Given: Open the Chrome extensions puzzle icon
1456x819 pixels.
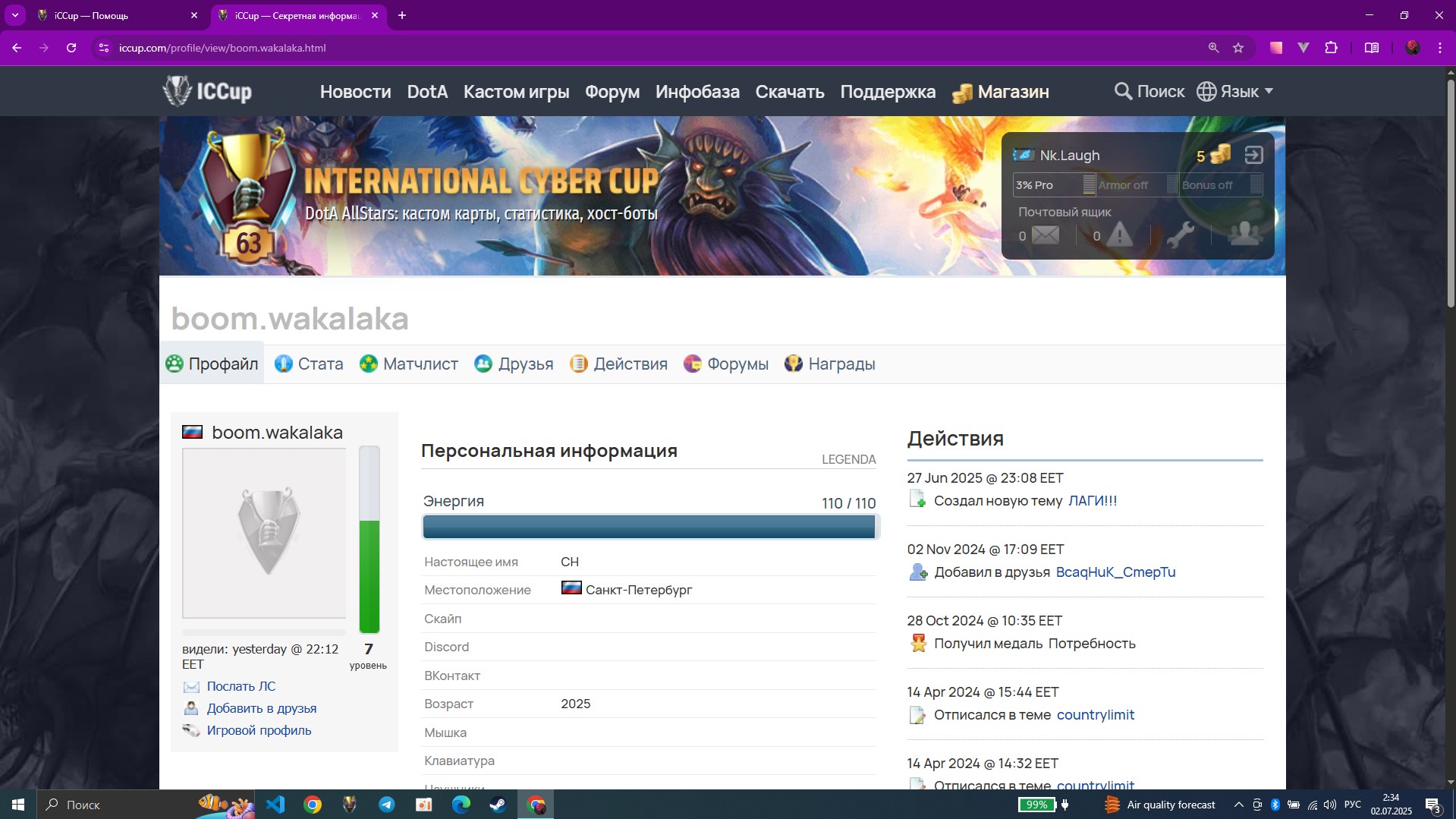Looking at the screenshot, I should [x=1331, y=48].
